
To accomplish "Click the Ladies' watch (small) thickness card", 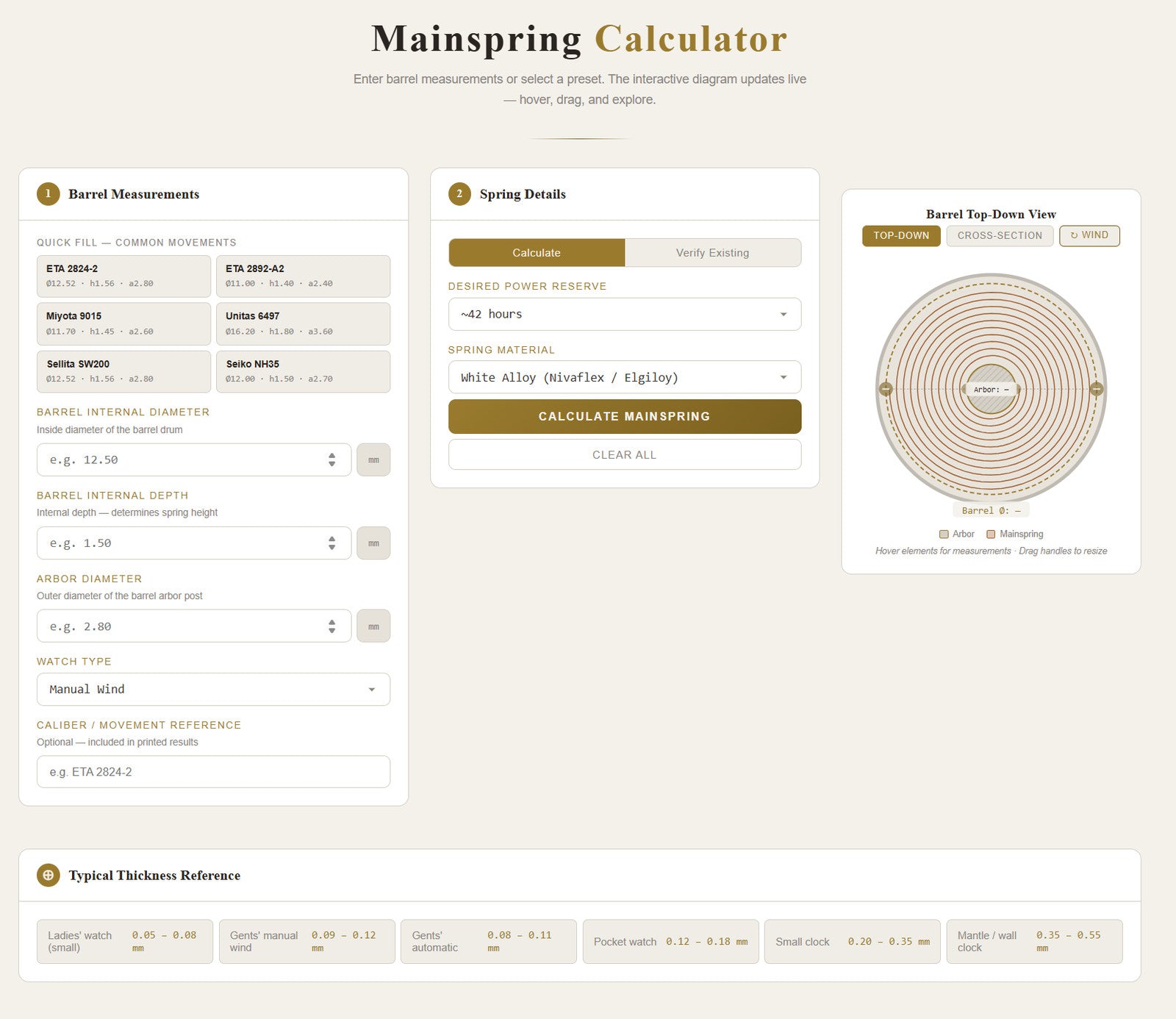I will 125,941.
